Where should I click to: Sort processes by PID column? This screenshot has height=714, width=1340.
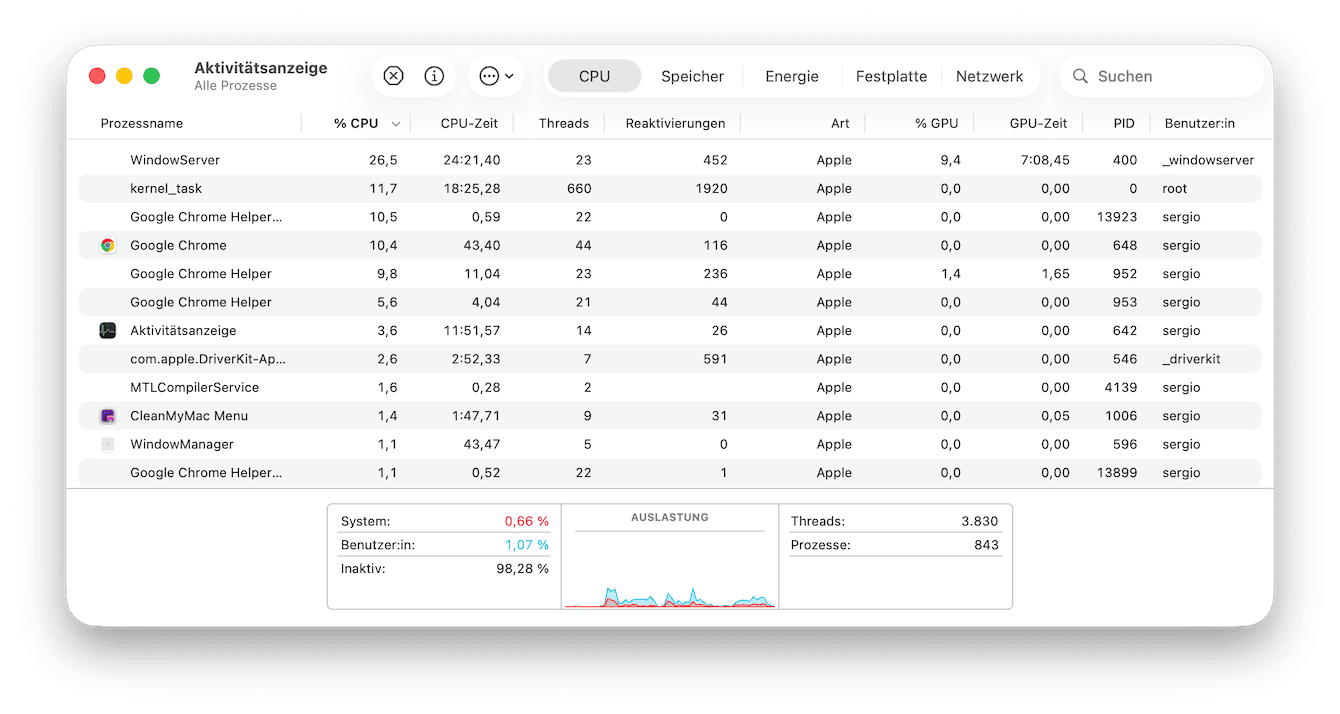pos(1124,124)
